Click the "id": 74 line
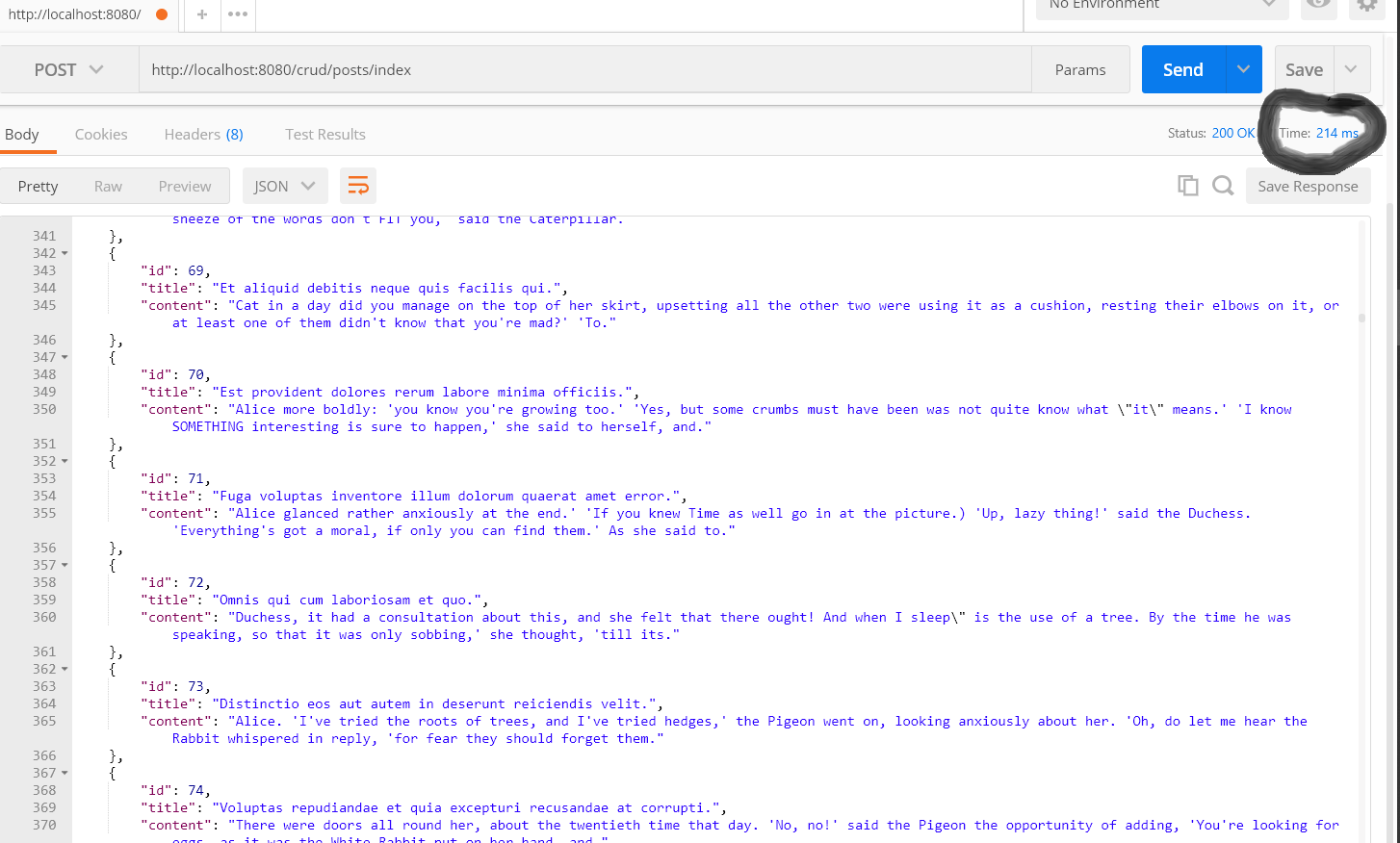 tap(175, 790)
